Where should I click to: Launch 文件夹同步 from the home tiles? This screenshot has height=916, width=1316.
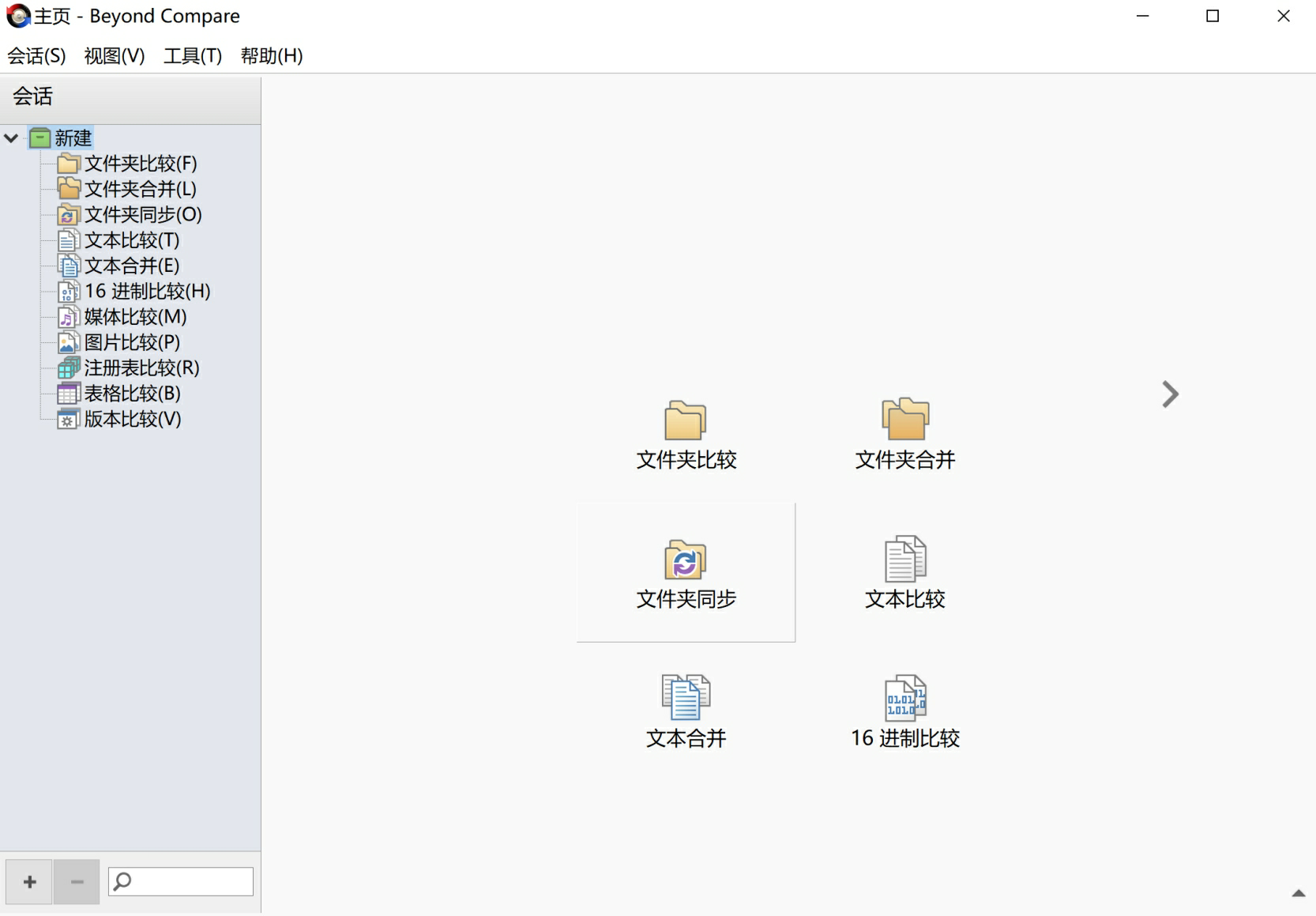(x=686, y=573)
